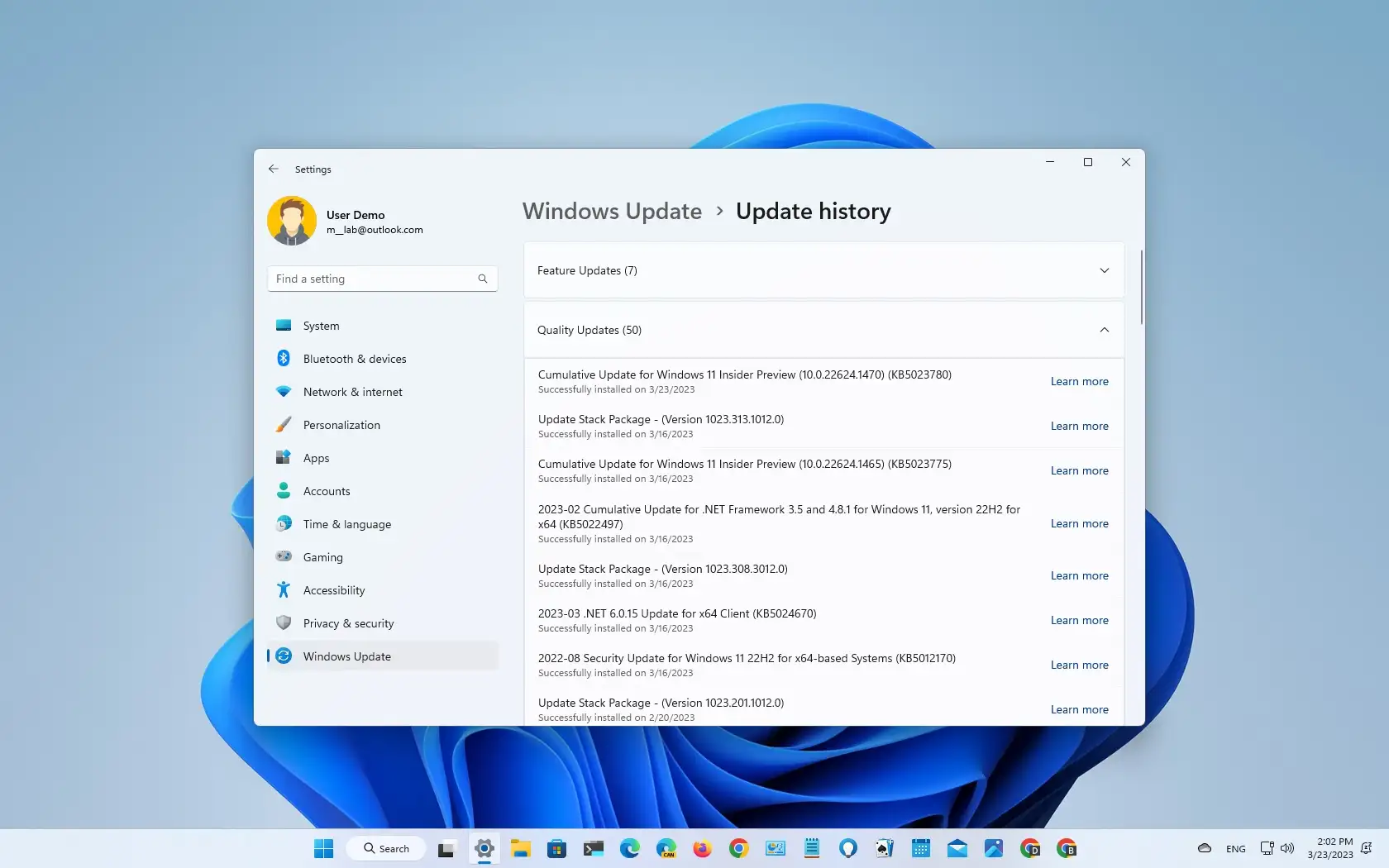Learn more about KB5023775 update
Viewport: 1389px width, 868px height.
(x=1079, y=470)
